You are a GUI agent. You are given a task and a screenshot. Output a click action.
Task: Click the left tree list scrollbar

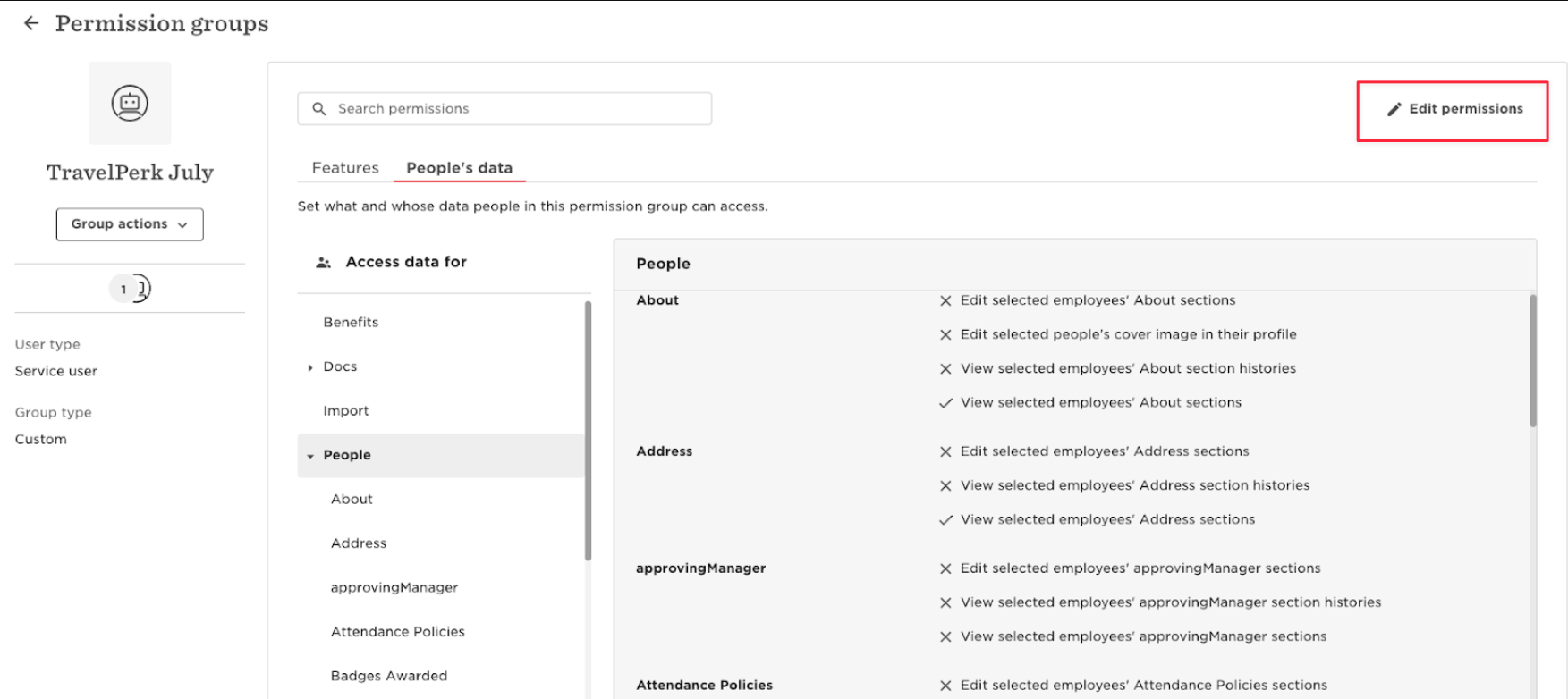click(588, 431)
